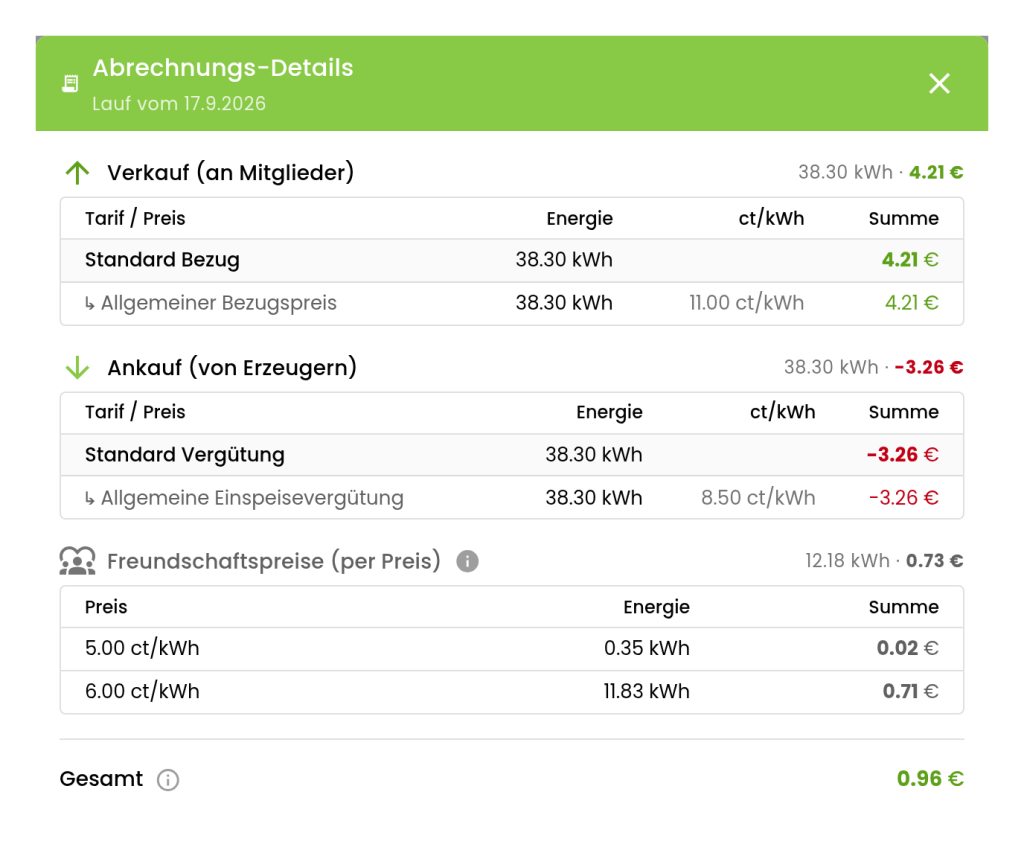
Task: Click the upward arrow icon next to Verkauf
Action: [x=77, y=172]
